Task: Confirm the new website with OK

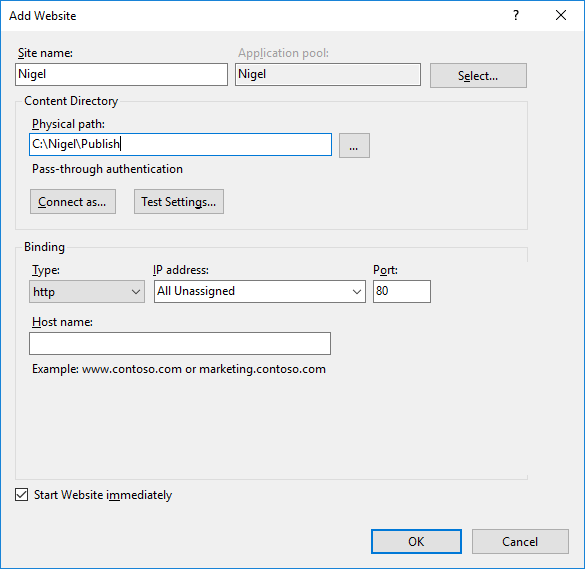Action: [416, 541]
